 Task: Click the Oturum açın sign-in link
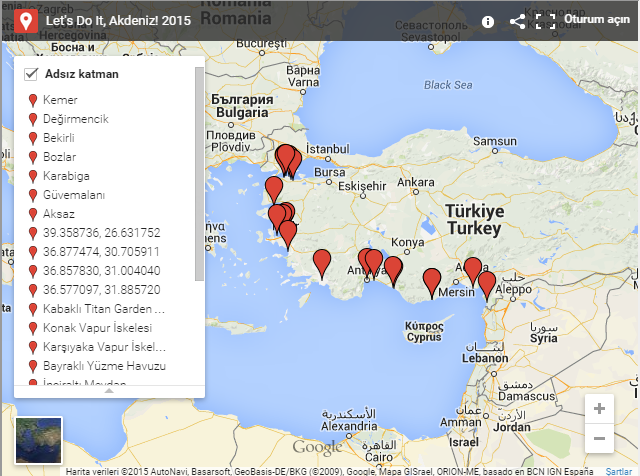click(x=597, y=20)
